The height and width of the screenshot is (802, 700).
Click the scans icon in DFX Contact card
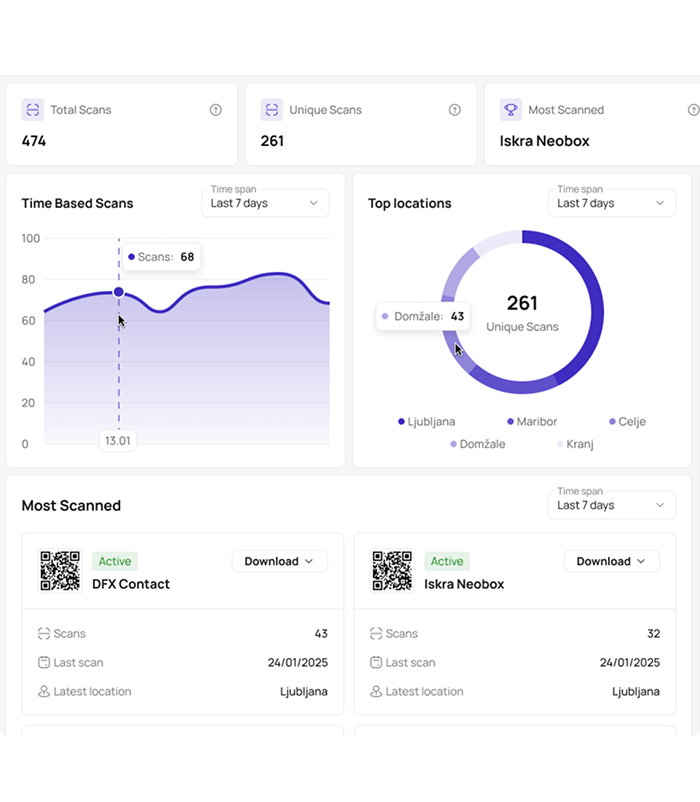(x=44, y=633)
